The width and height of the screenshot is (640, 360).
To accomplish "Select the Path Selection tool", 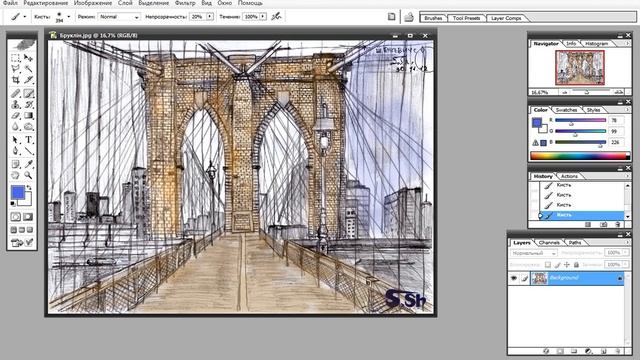I will (16, 140).
